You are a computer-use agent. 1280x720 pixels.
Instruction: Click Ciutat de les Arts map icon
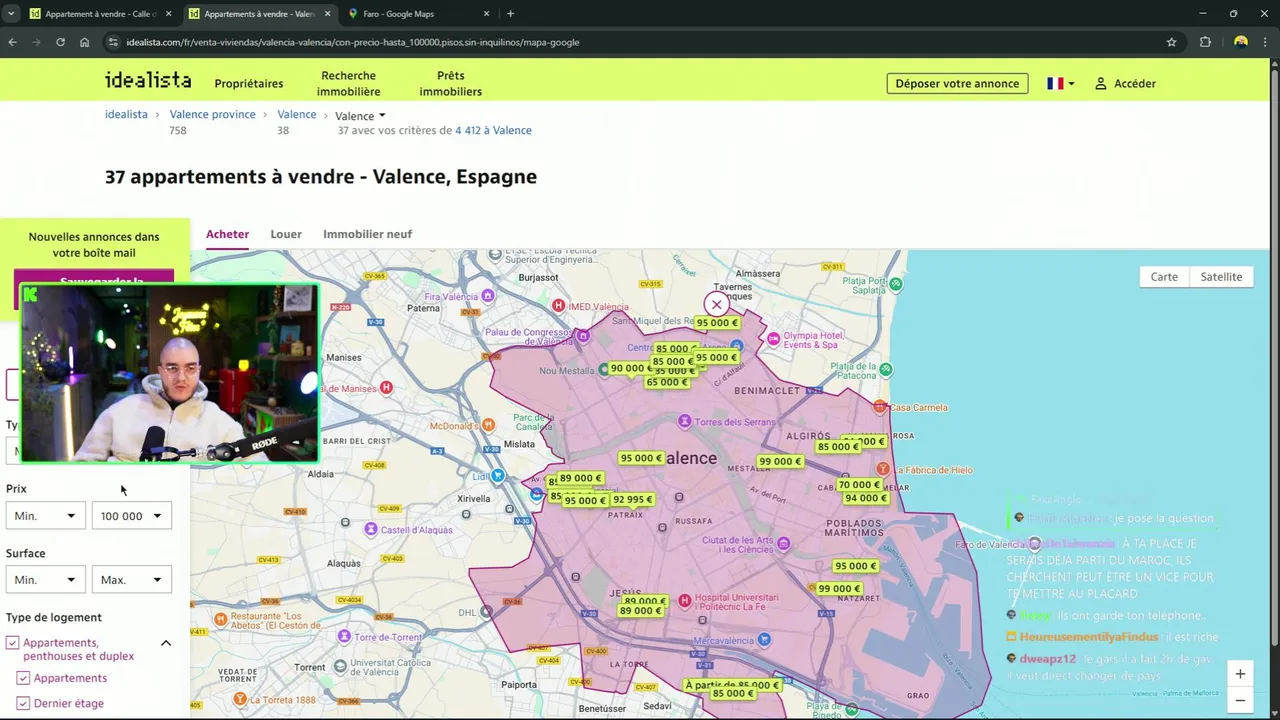[x=783, y=544]
